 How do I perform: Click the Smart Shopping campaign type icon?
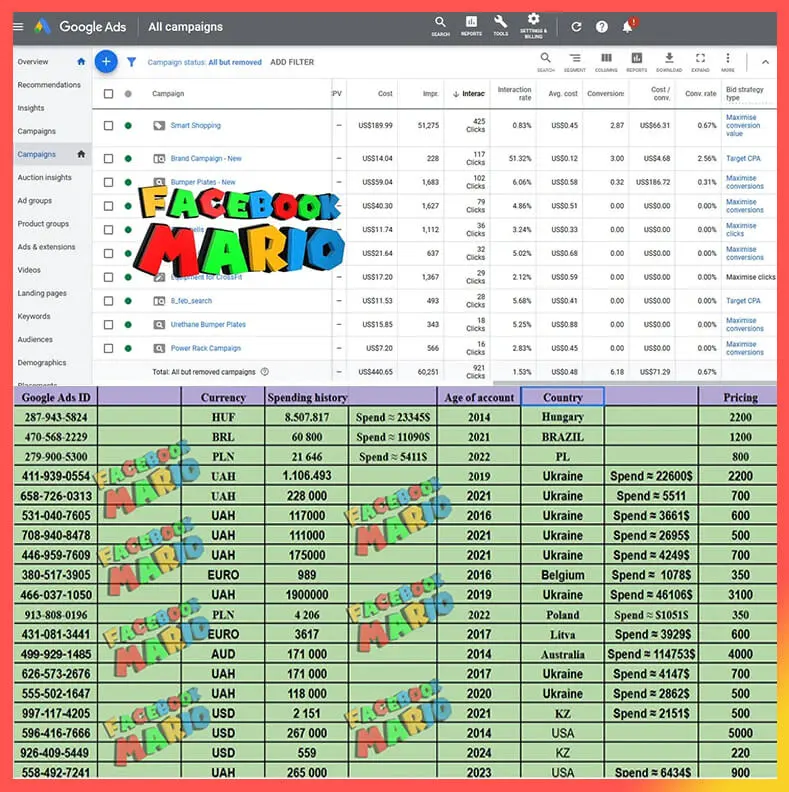click(159, 125)
